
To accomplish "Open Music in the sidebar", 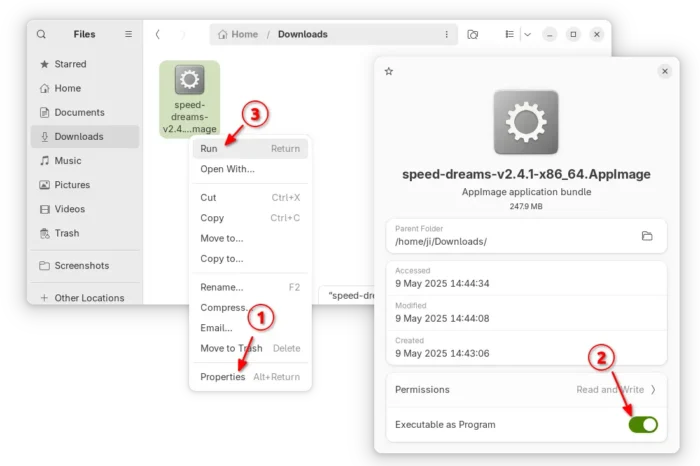I will 85,161.
